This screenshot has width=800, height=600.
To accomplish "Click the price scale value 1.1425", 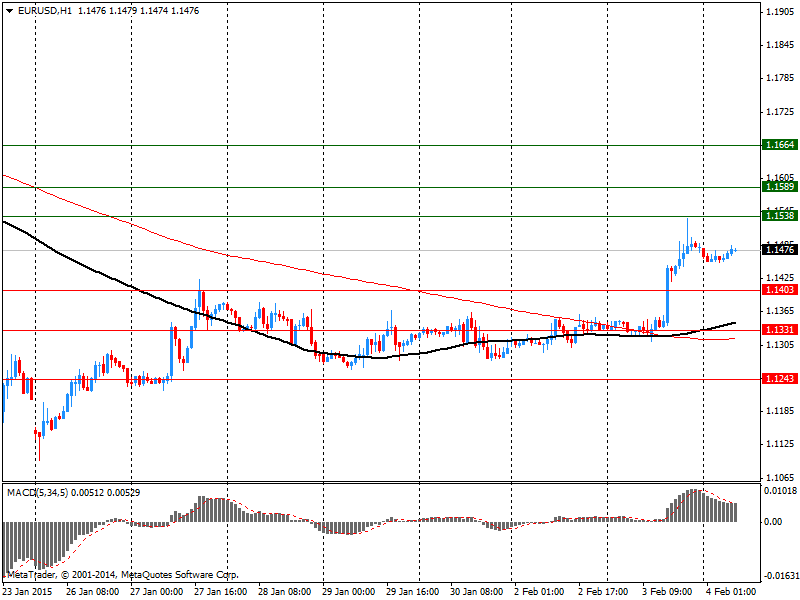I will click(x=780, y=278).
